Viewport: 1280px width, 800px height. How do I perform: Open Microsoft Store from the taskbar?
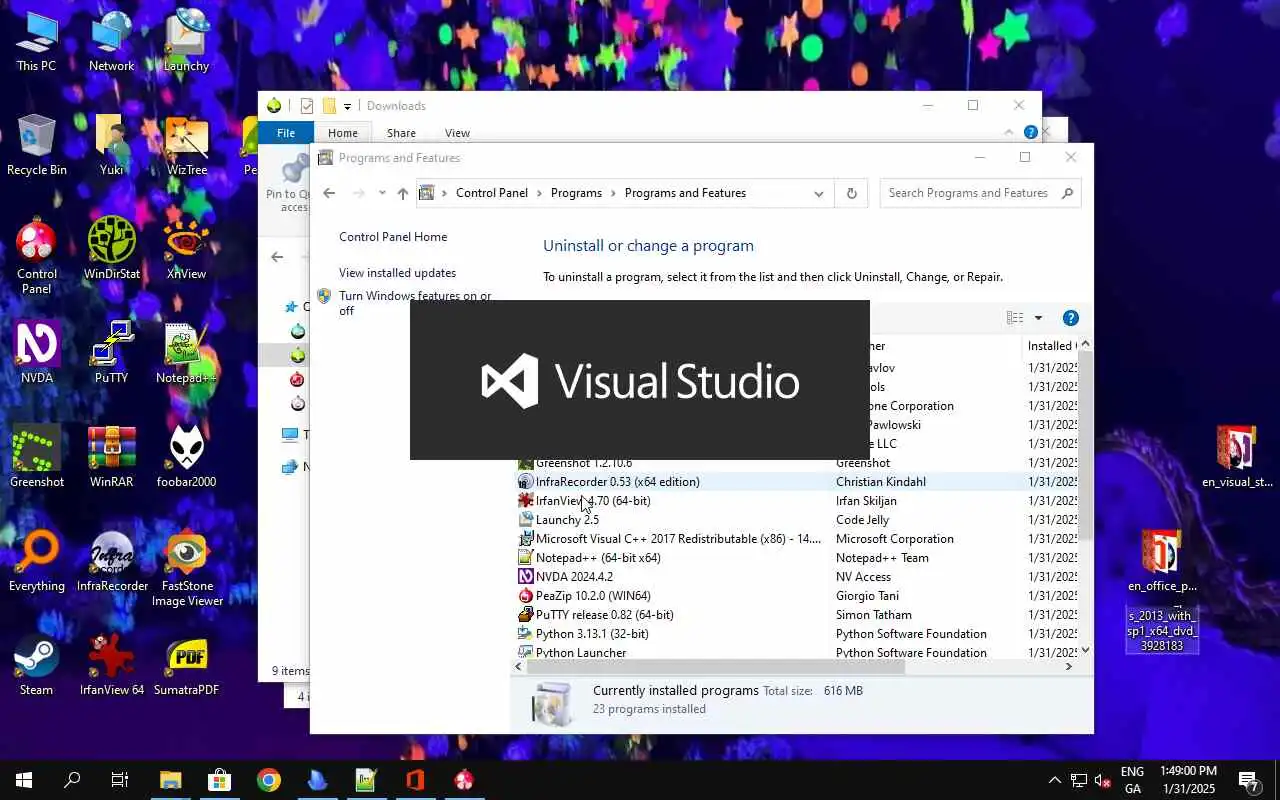219,780
